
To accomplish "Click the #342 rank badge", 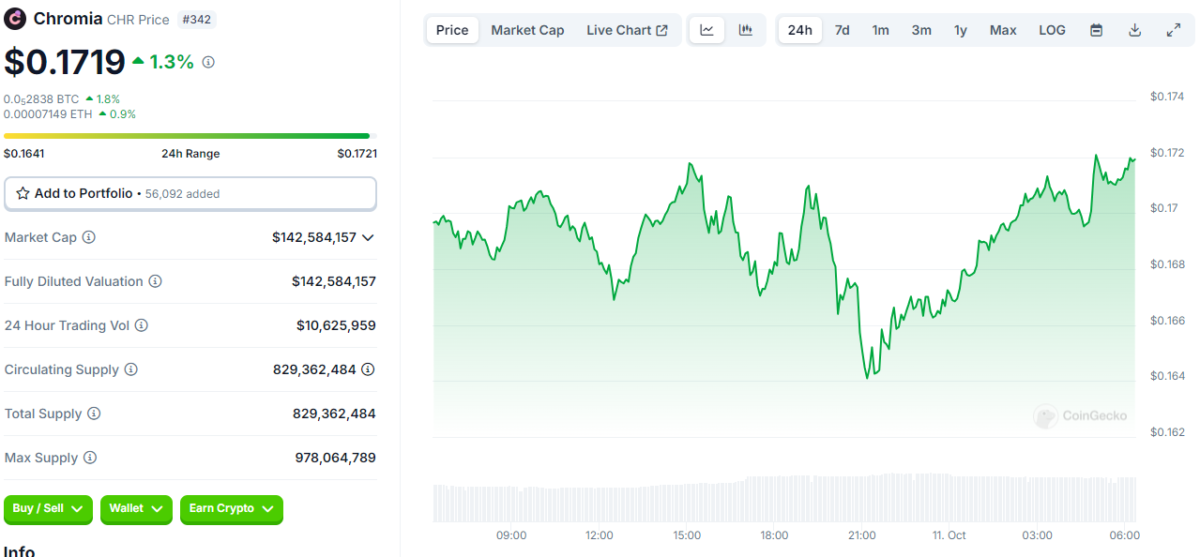I will [197, 19].
